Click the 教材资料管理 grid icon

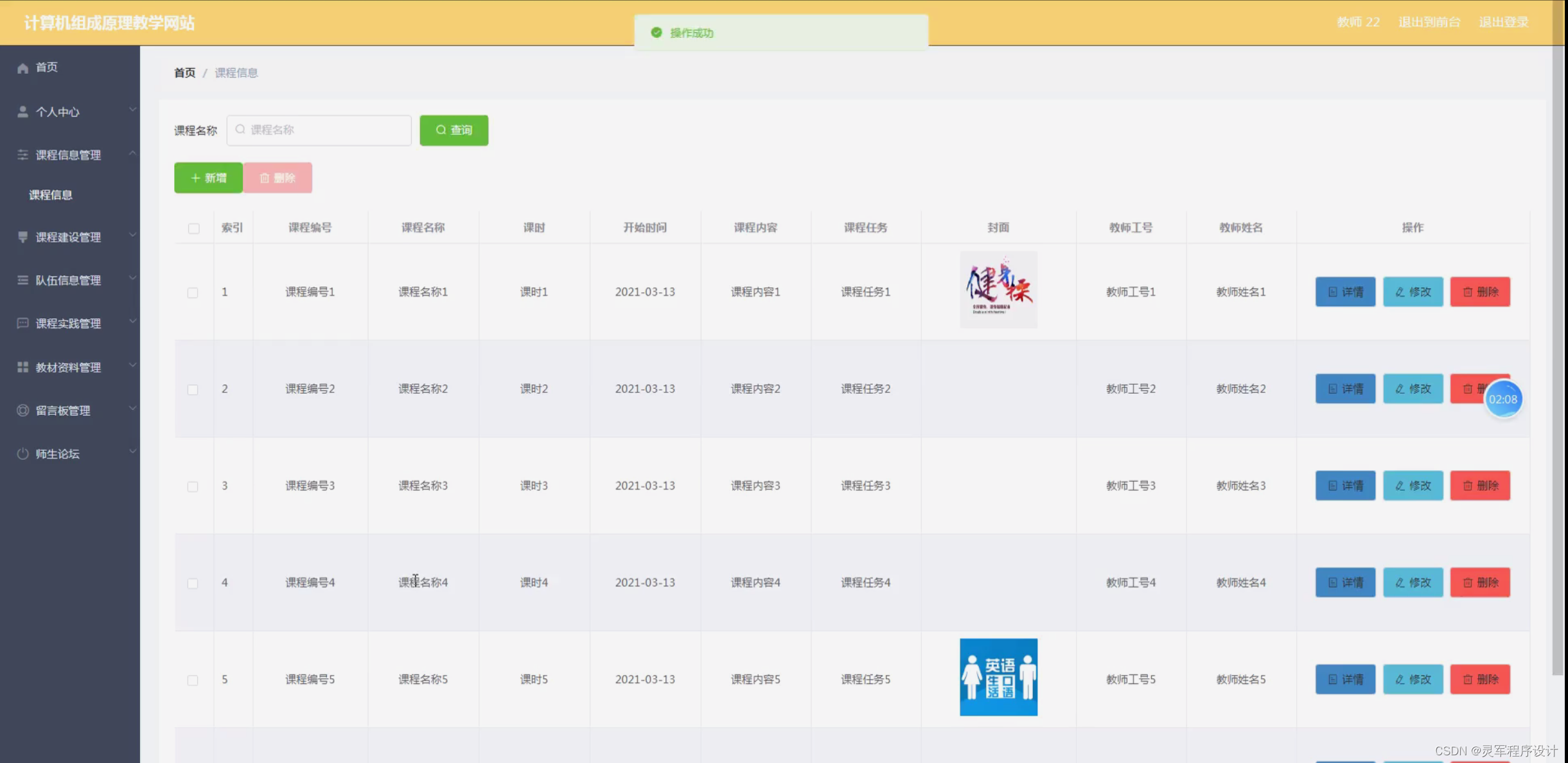(23, 367)
